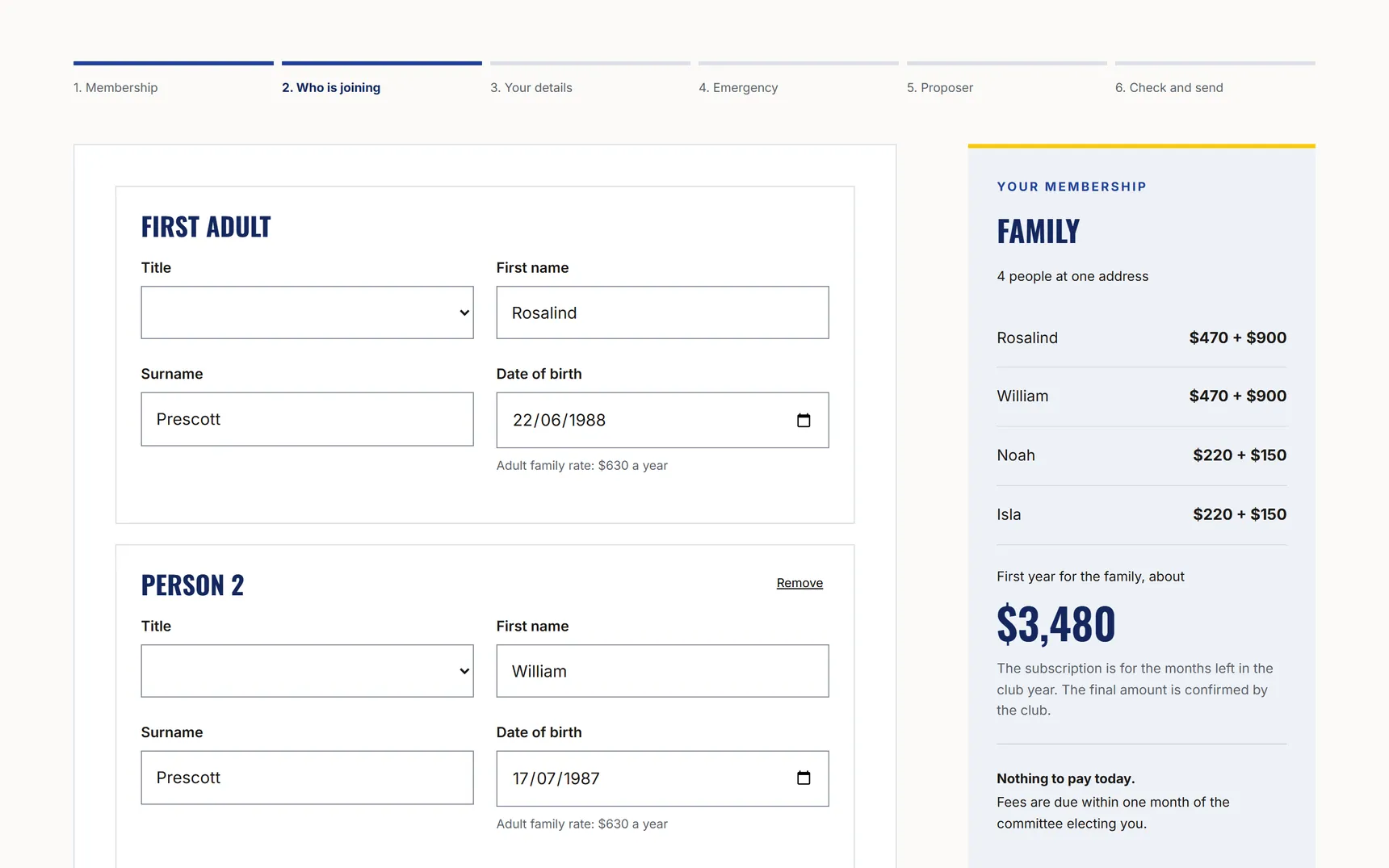1389x868 pixels.
Task: Edit First Adult first name Rosalind
Action: coord(662,312)
